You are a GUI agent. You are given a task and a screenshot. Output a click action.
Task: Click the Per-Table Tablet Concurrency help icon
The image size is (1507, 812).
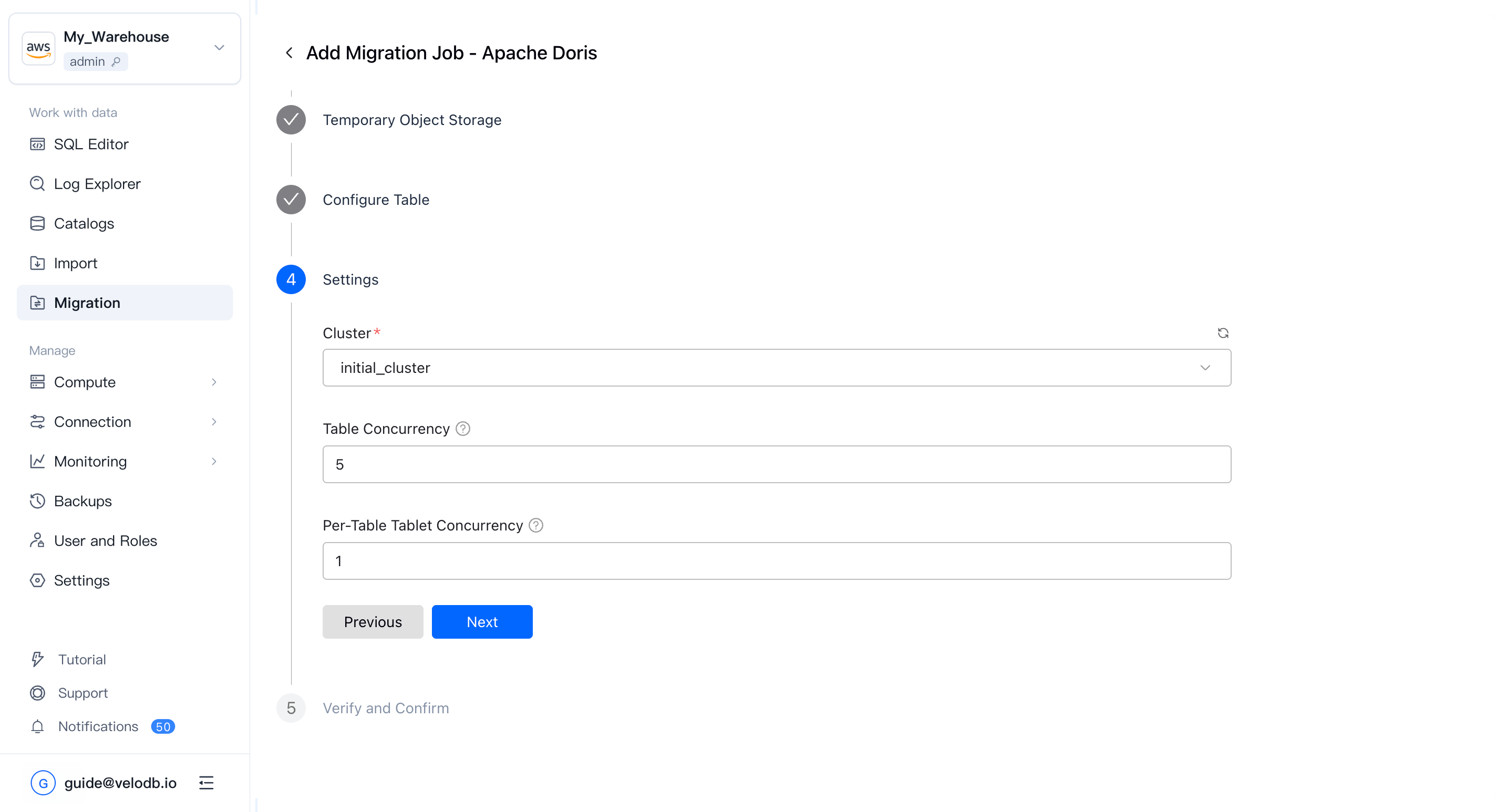point(536,526)
